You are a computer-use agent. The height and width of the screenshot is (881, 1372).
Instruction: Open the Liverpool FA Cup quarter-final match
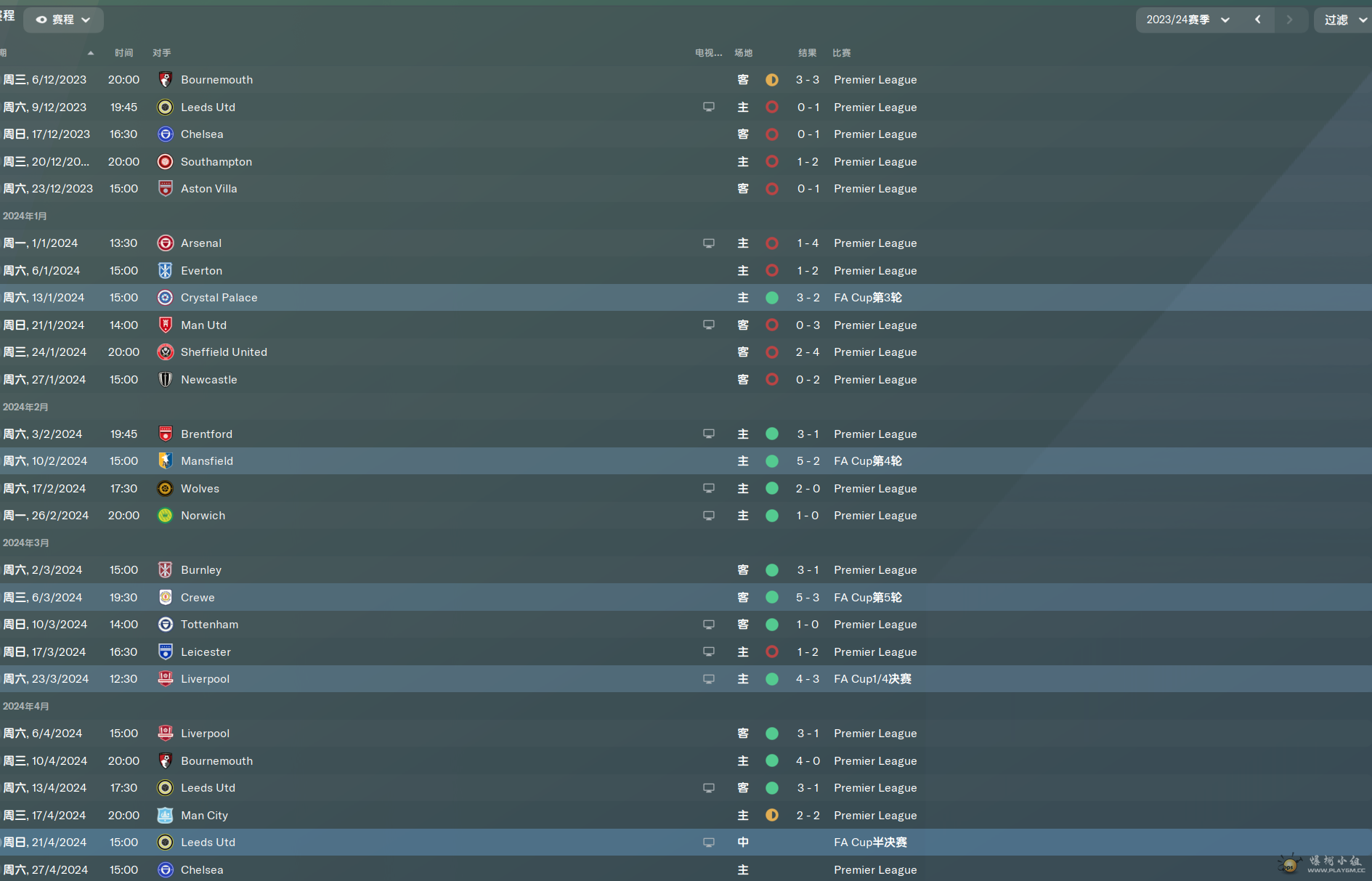(x=686, y=679)
